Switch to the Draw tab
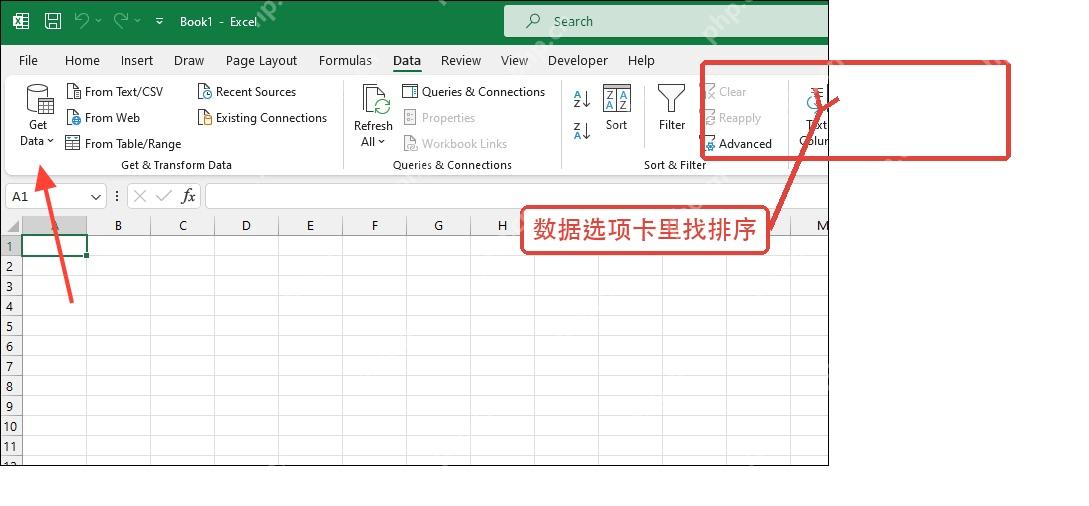 [x=189, y=60]
